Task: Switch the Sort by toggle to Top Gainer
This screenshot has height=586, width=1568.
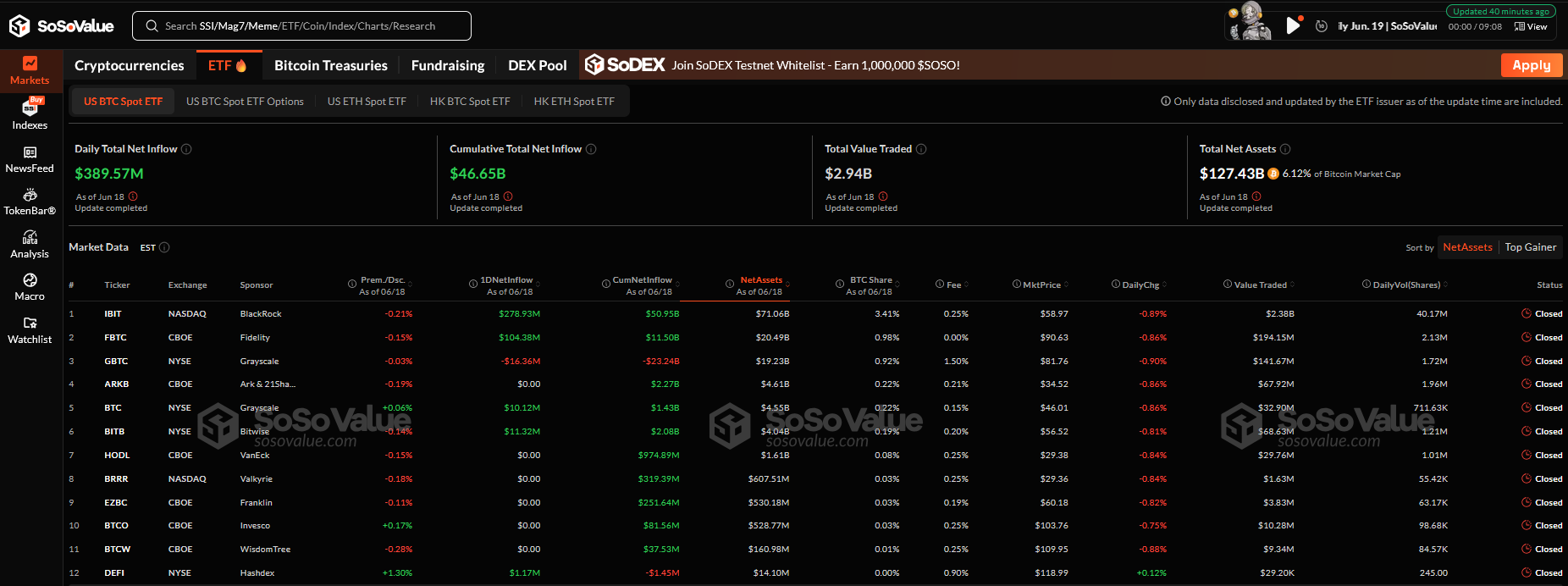Action: point(1531,247)
